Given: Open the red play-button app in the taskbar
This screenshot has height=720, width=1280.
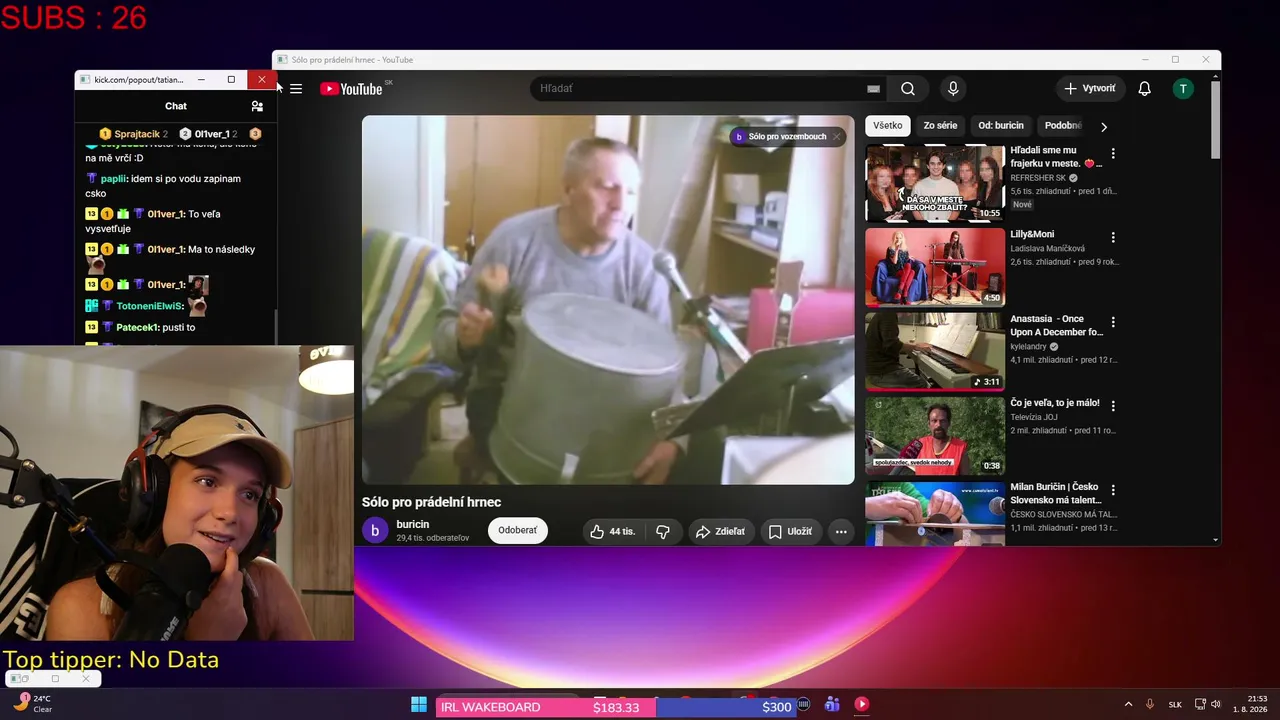Looking at the screenshot, I should [862, 705].
